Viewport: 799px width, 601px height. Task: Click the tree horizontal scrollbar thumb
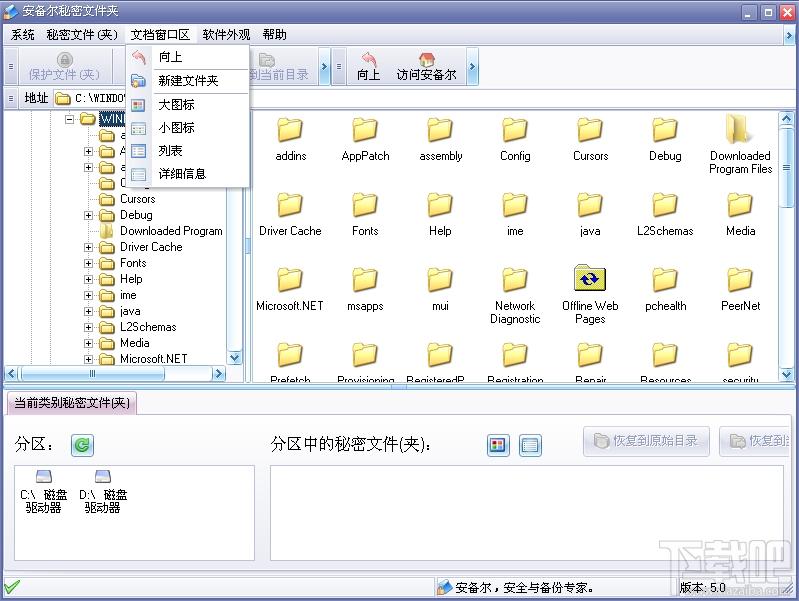tap(92, 374)
